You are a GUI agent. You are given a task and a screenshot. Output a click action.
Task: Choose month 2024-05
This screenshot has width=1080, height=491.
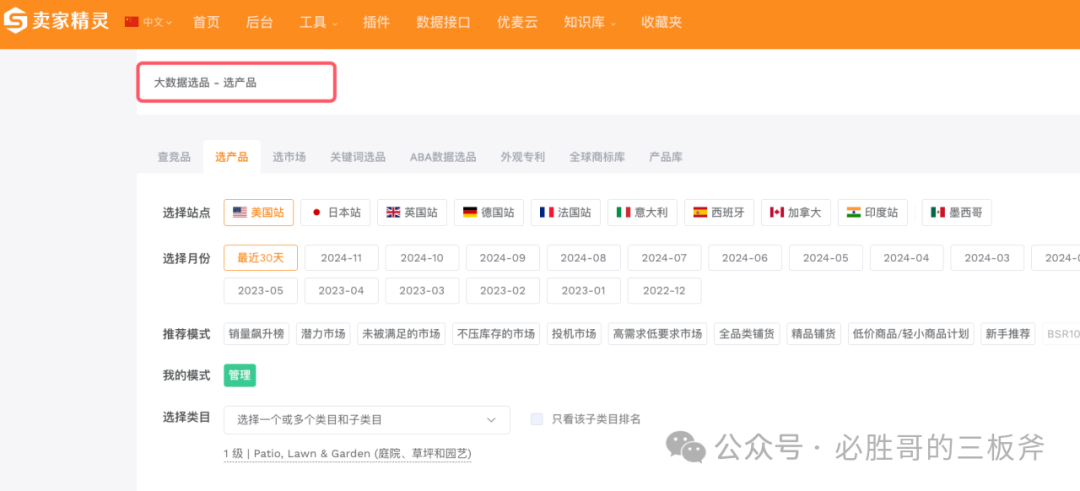point(826,258)
